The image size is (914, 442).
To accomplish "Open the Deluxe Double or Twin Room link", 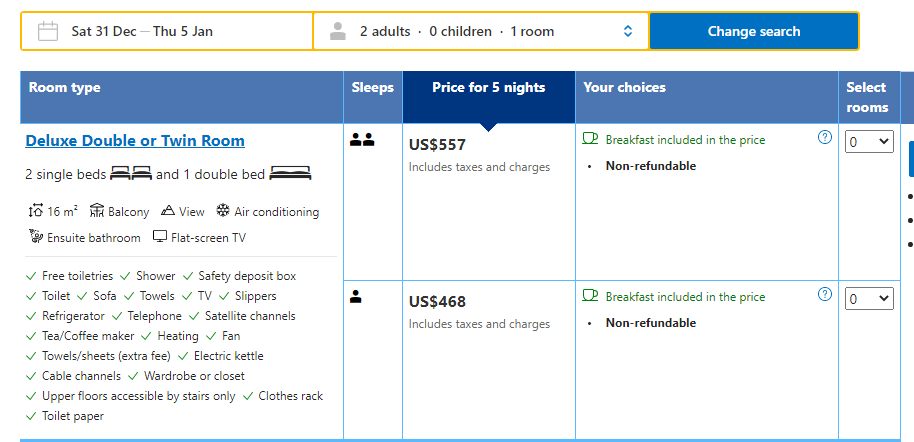I will 135,141.
